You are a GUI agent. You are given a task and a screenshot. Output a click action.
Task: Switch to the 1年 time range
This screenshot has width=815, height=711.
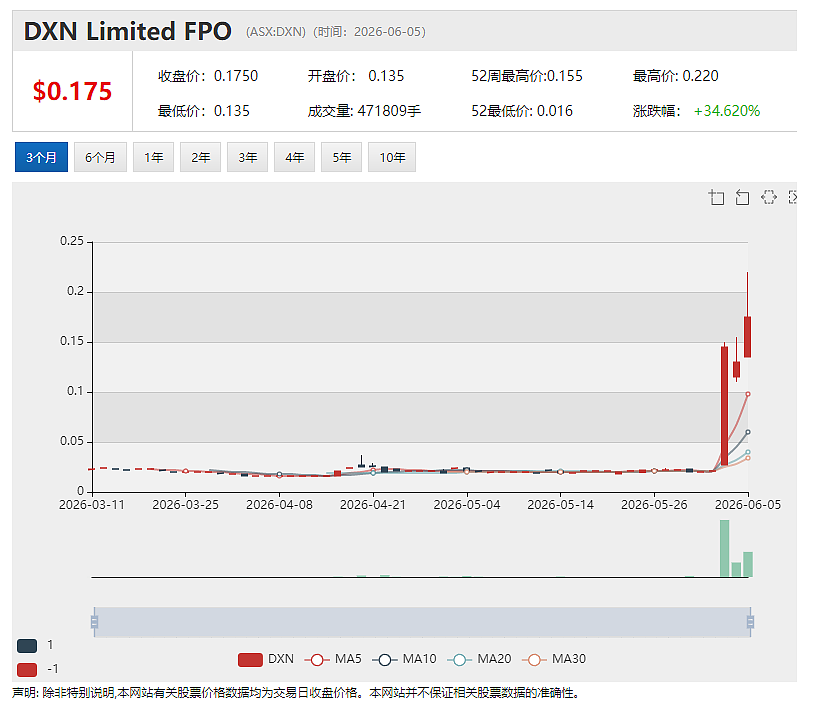(153, 157)
